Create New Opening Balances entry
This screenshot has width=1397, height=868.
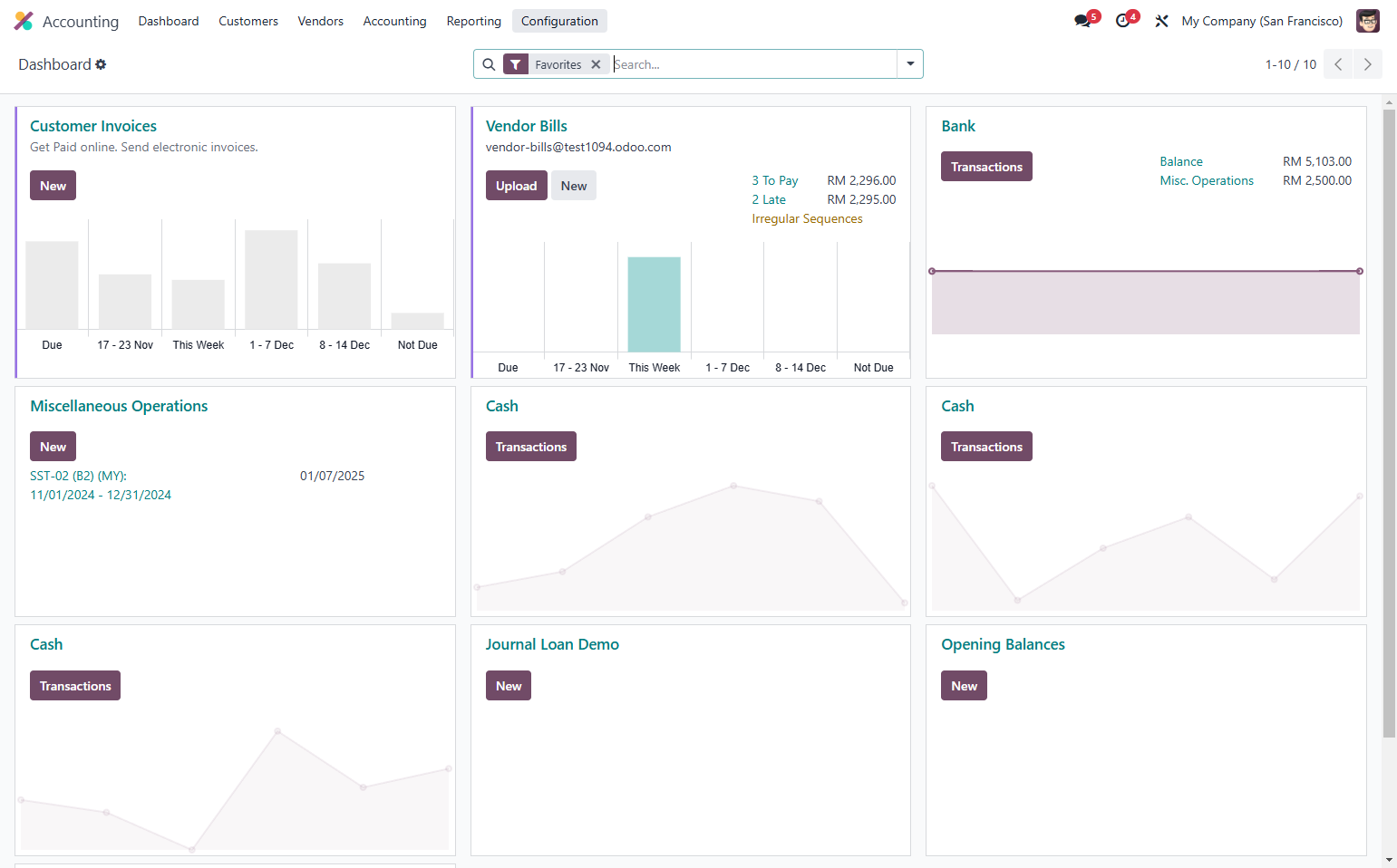click(x=964, y=686)
